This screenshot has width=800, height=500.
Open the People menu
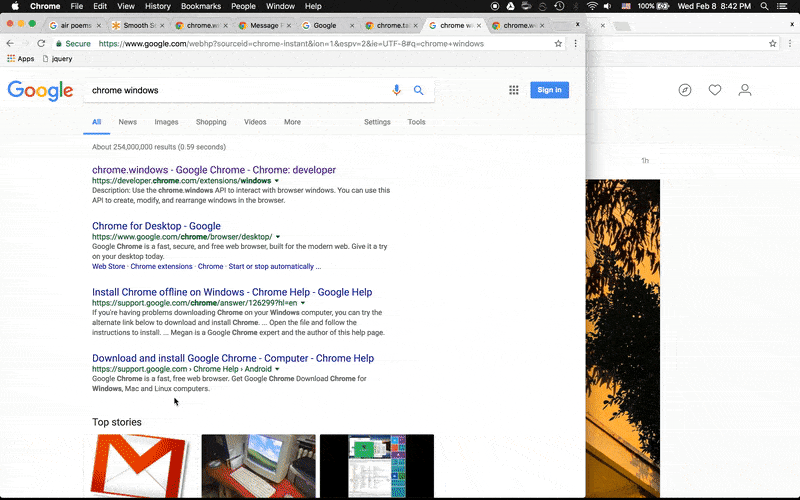(243, 6)
